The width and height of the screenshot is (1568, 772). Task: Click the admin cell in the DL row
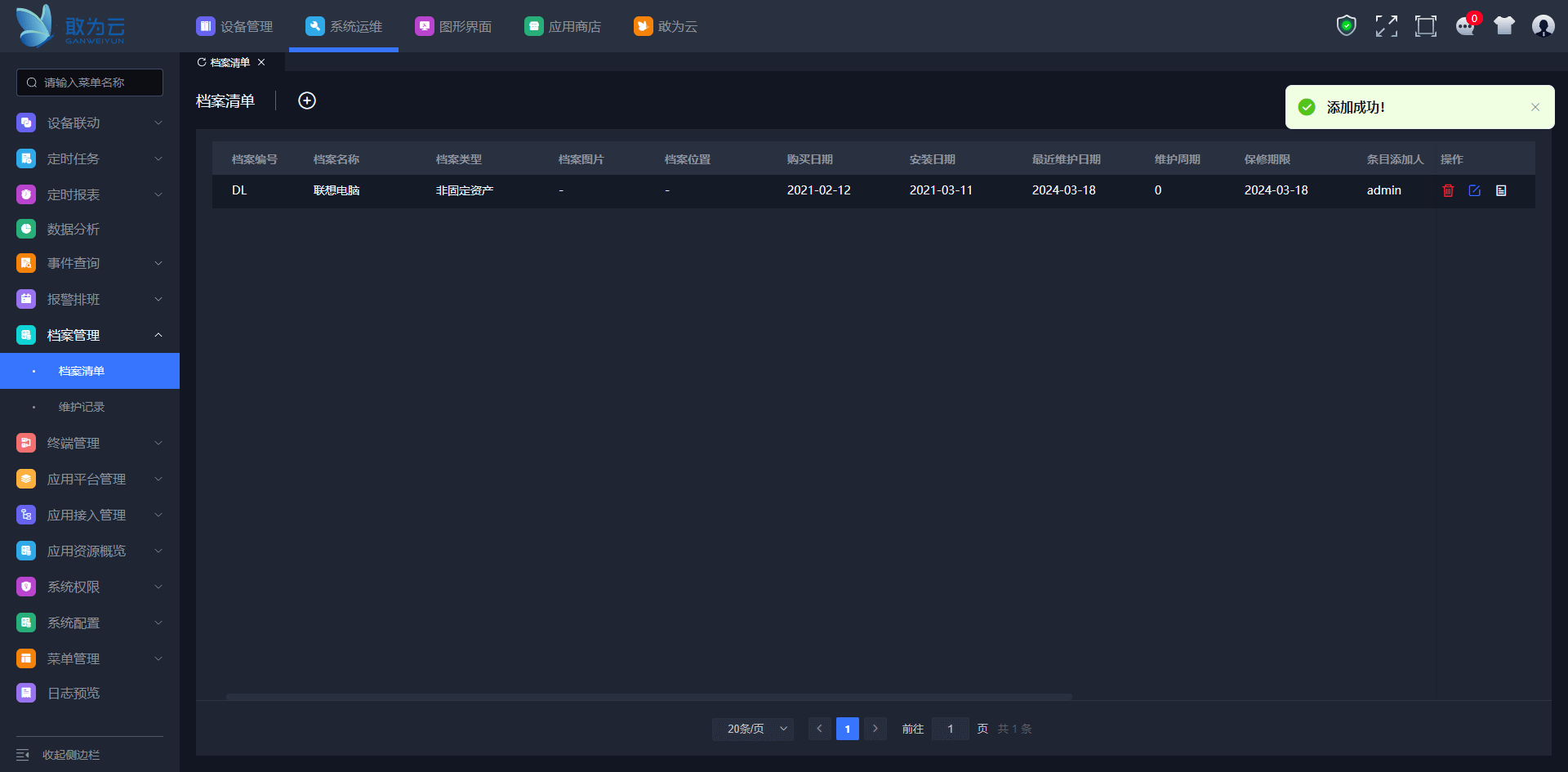tap(1384, 190)
